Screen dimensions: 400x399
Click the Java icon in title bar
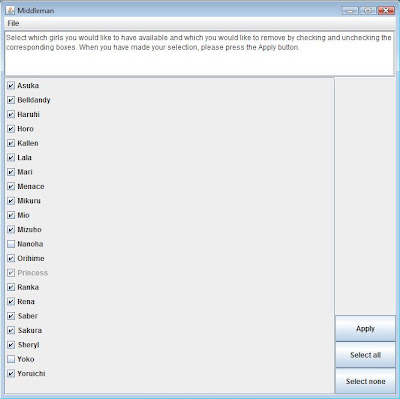pyautogui.click(x=10, y=10)
